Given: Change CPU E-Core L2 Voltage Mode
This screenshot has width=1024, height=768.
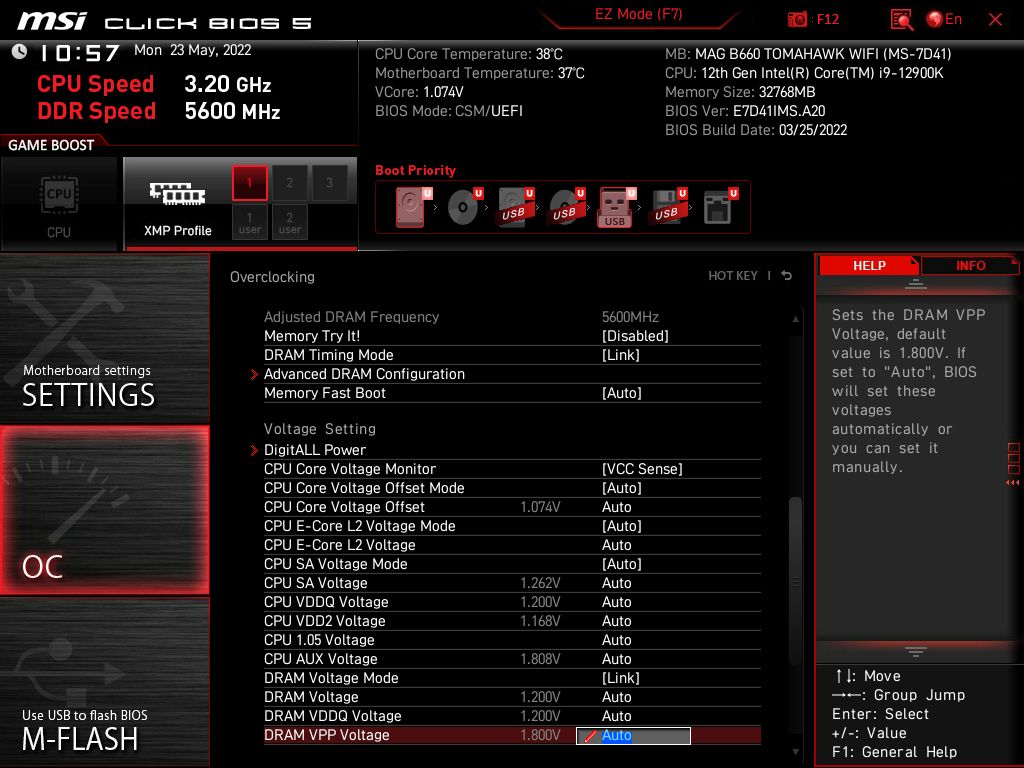Looking at the screenshot, I should 512,526.
